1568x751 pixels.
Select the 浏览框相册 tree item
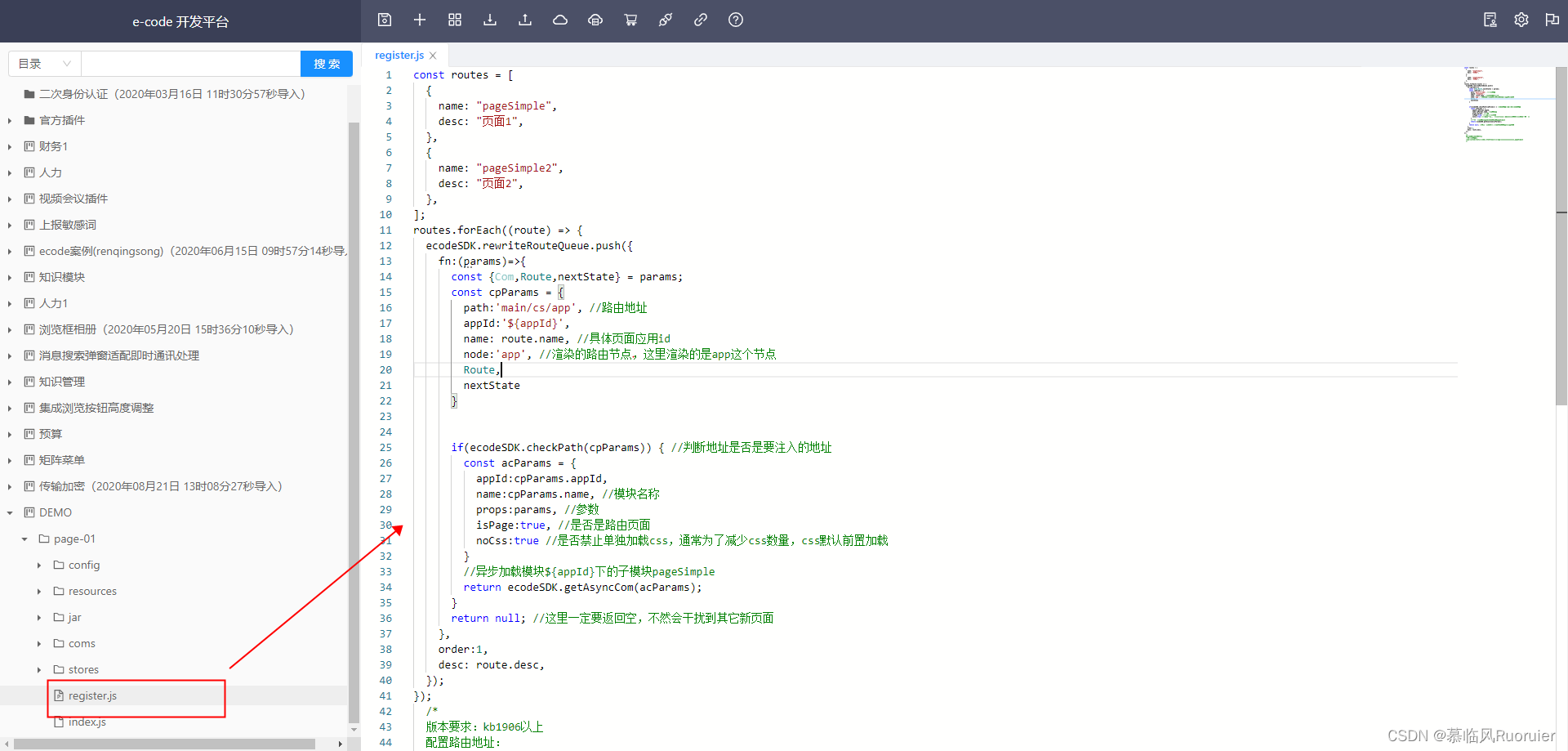click(x=166, y=329)
